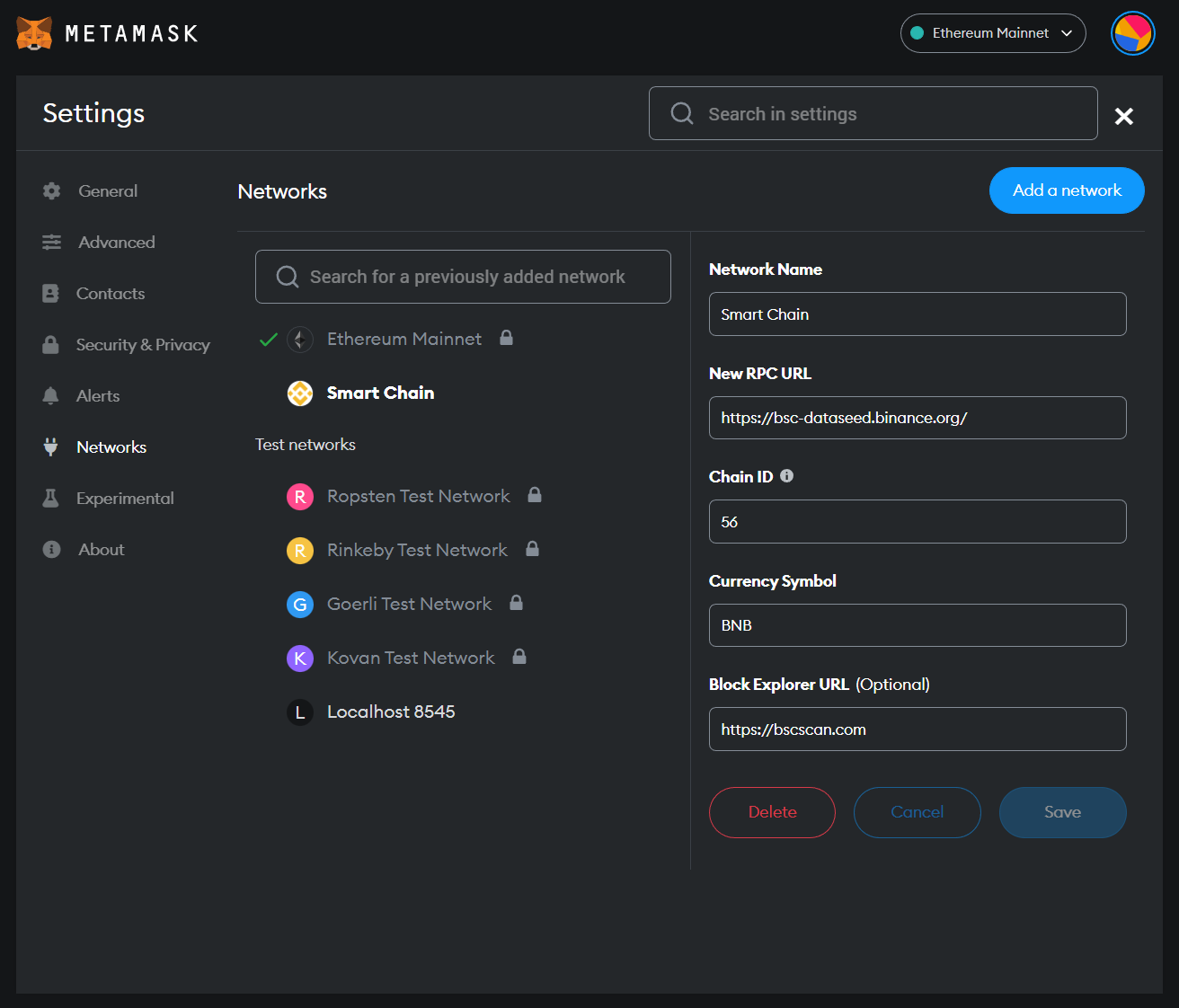Click the Kovan network K icon
This screenshot has width=1179, height=1008.
pyautogui.click(x=299, y=659)
